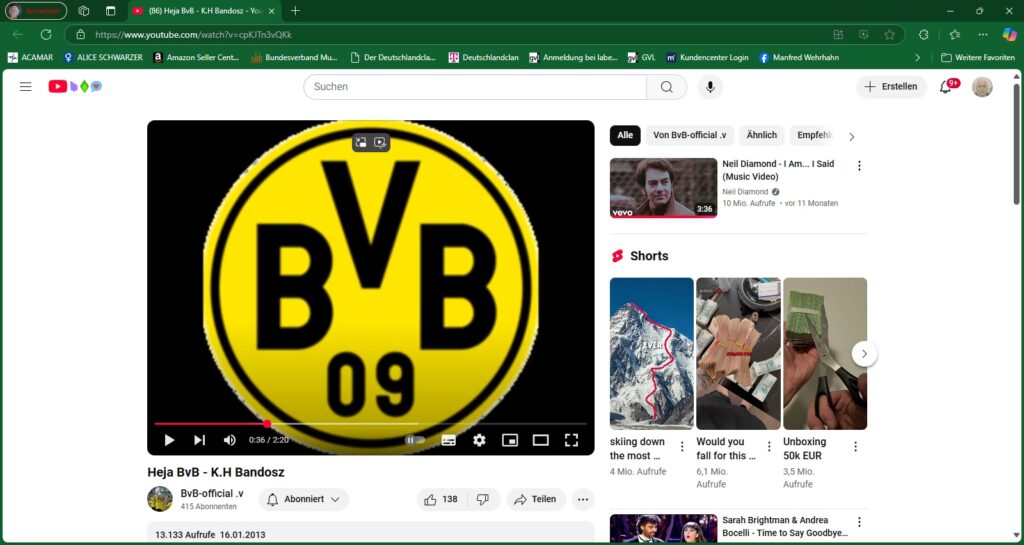Open the Manfred Wehrhahn Facebook bookmark
The width and height of the screenshot is (1024, 545).
tap(798, 57)
